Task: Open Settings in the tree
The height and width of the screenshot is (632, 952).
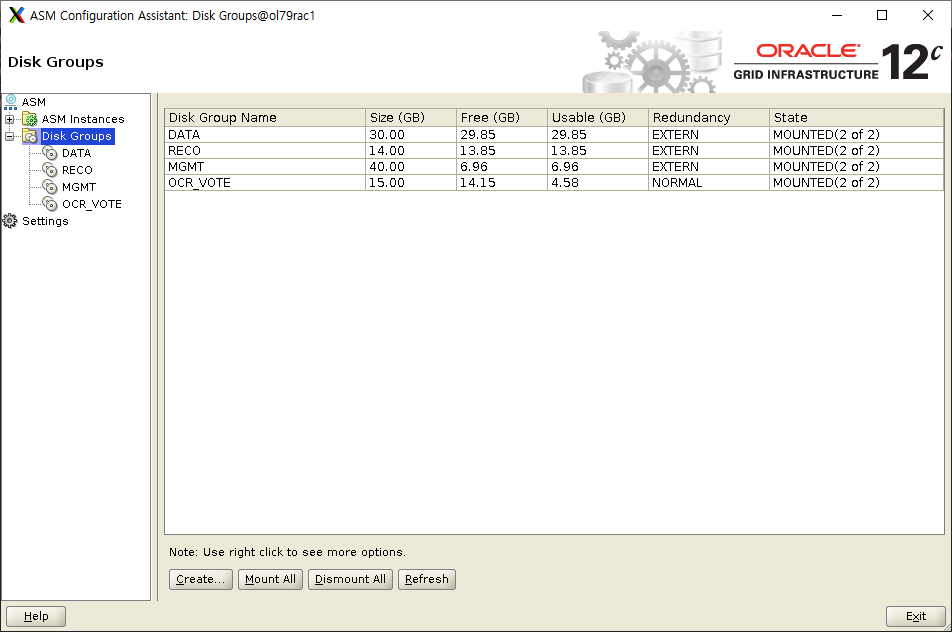Action: pos(46,221)
